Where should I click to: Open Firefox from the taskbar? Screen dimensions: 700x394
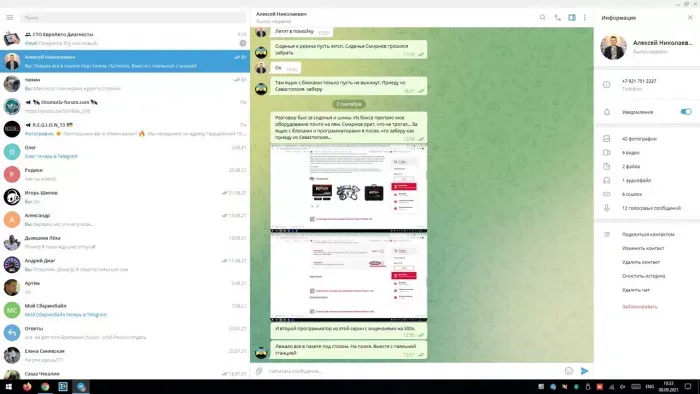27,386
